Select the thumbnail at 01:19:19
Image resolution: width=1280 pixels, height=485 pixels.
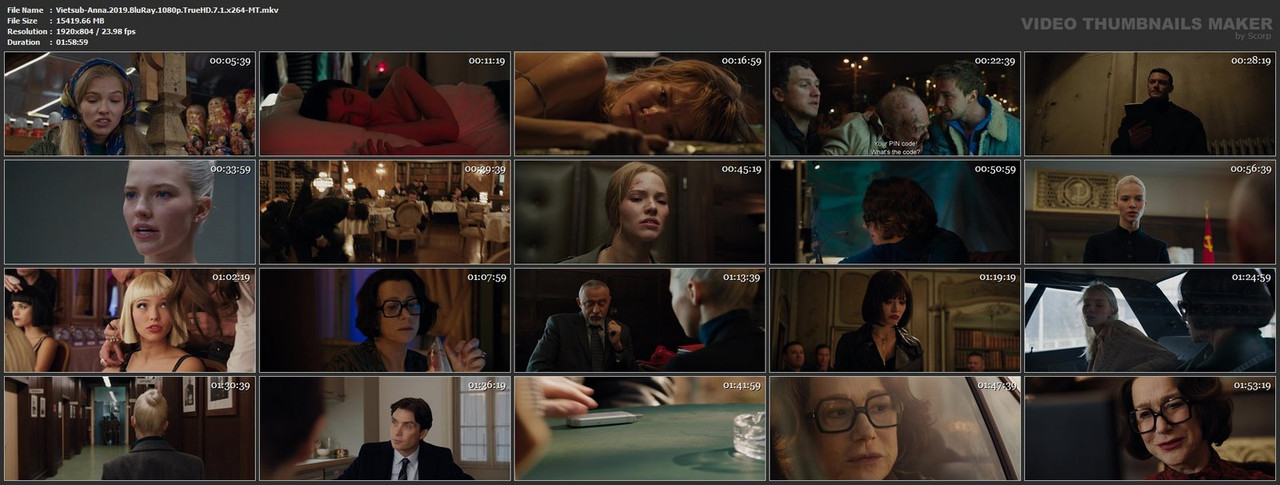click(895, 320)
